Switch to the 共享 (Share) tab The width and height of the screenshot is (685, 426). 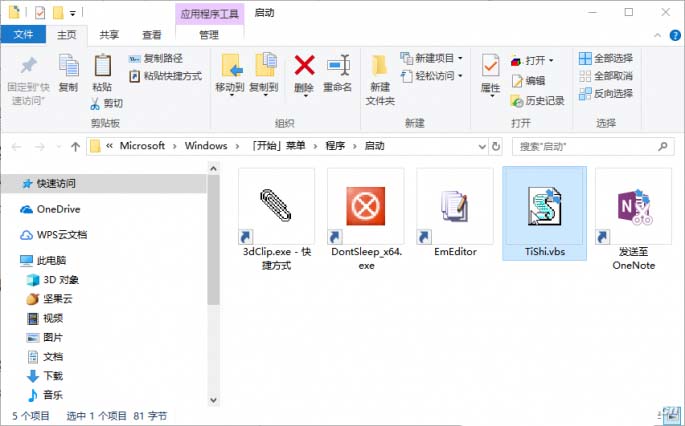point(109,35)
